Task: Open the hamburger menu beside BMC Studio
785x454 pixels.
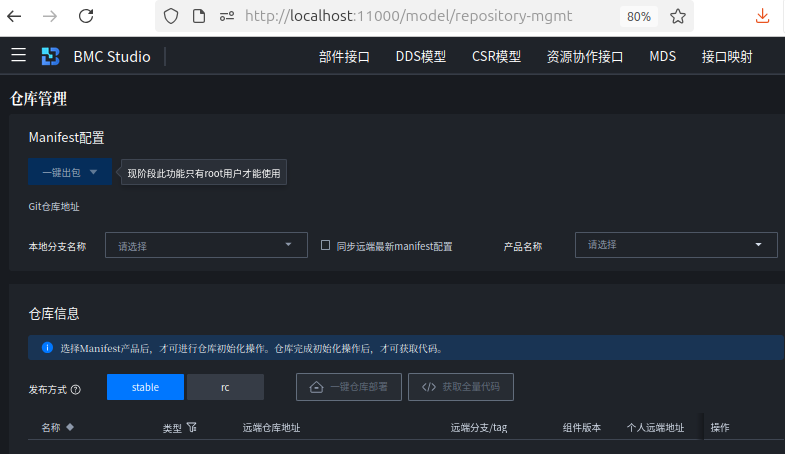Action: [18, 56]
